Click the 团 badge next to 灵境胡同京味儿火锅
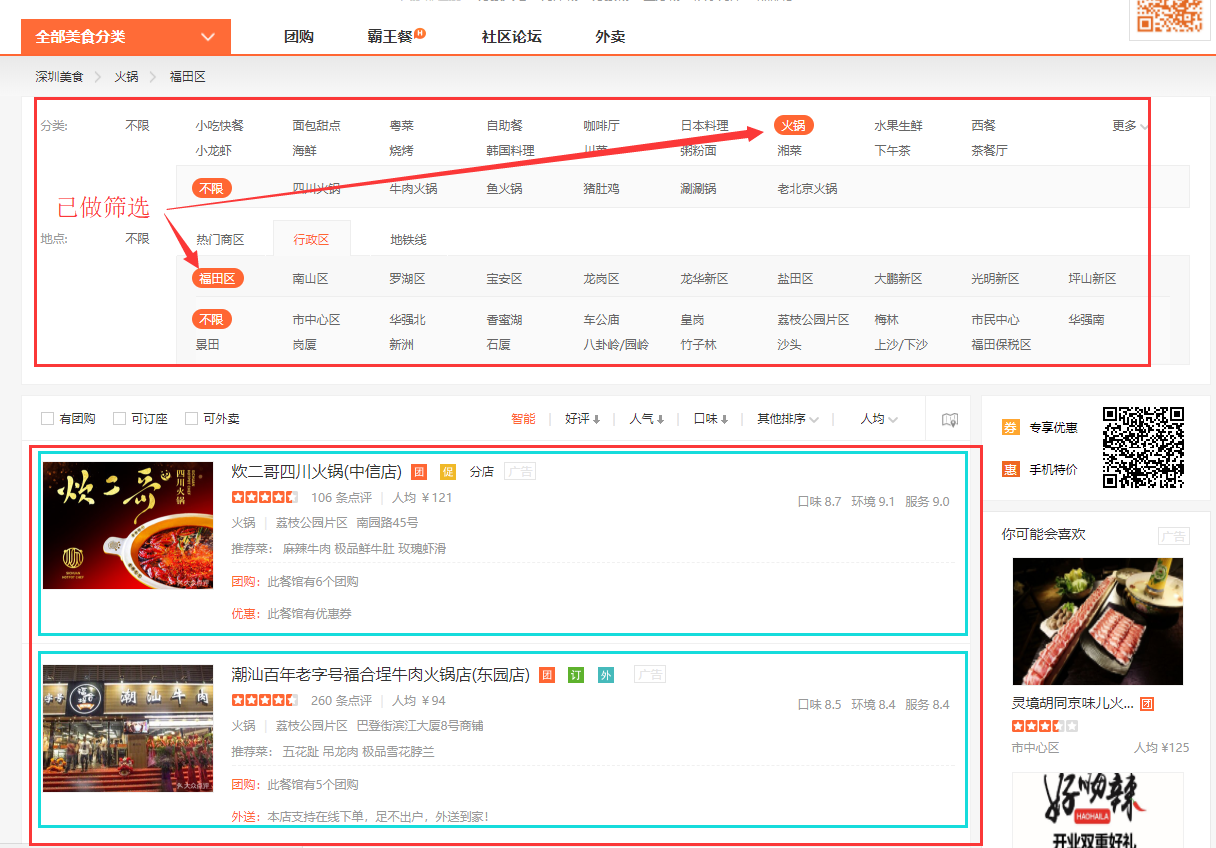 (1147, 704)
